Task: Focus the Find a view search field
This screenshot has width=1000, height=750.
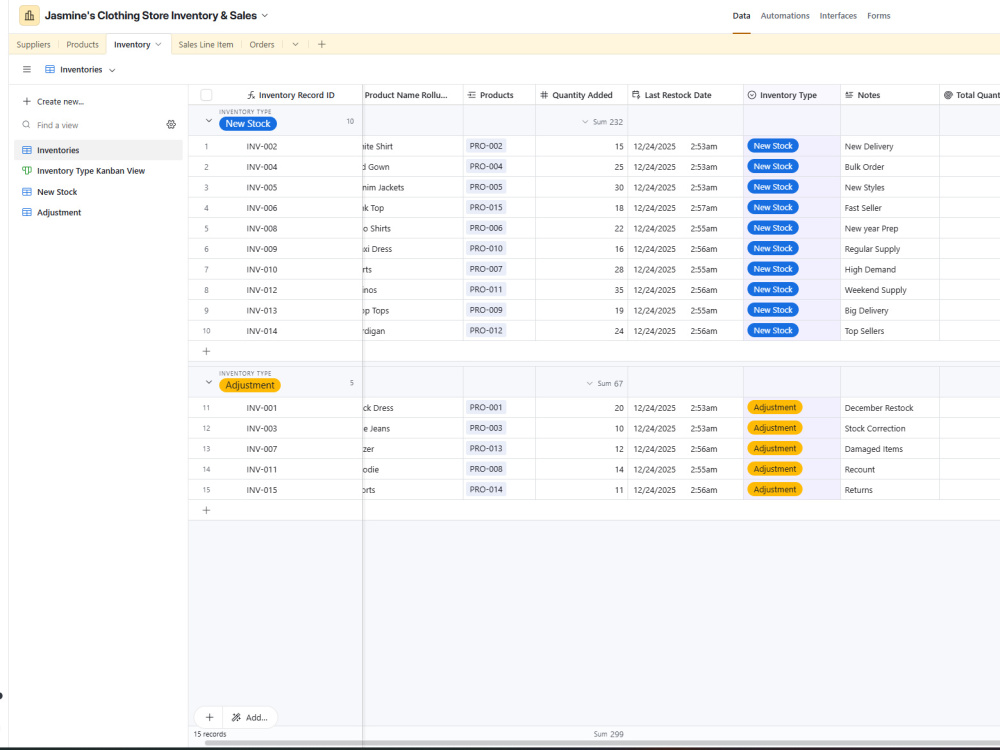Action: point(99,125)
